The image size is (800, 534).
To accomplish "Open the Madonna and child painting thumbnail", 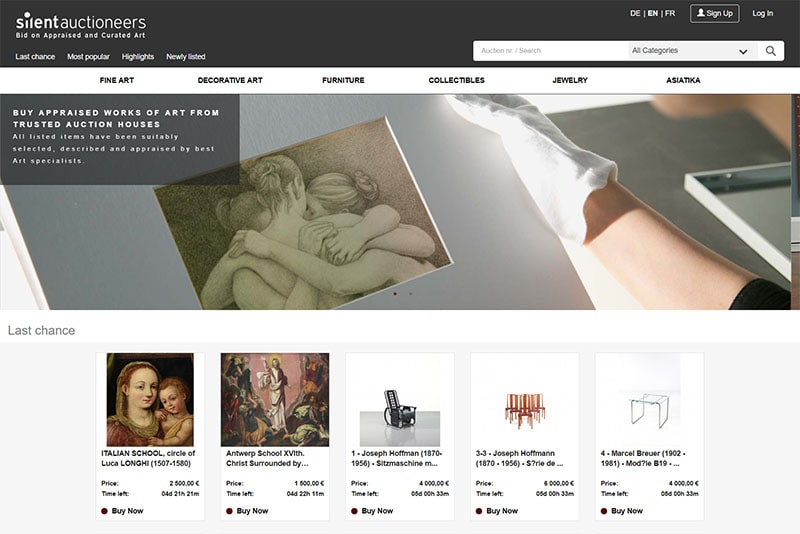I will tap(150, 399).
